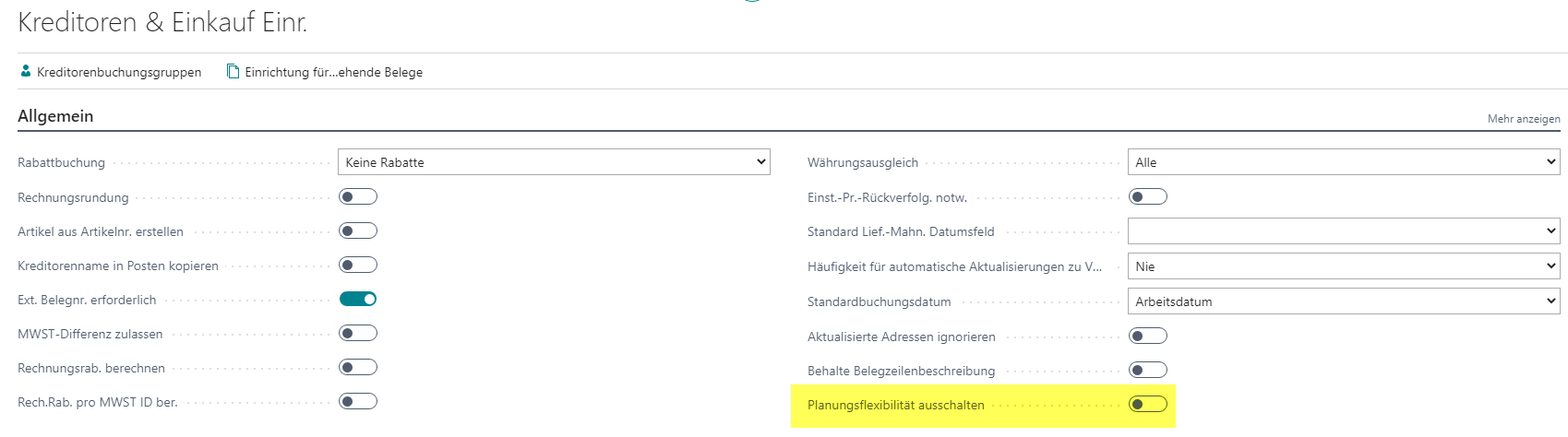
Task: Click the Kreditorenbuchungsgruppen person icon
Action: 26,71
